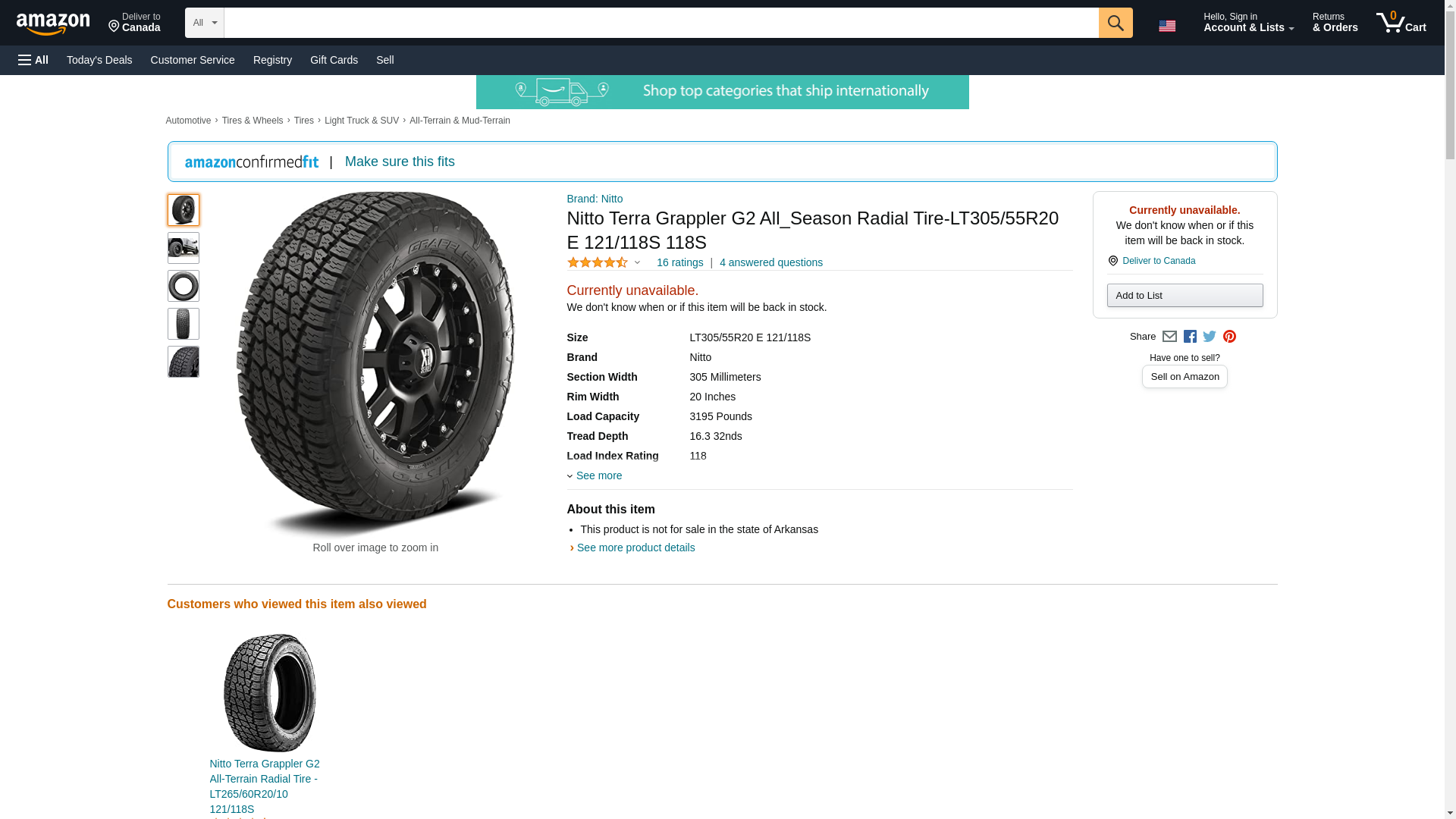Viewport: 1456px width, 819px height.
Task: Open Account & Lists menu
Action: click(x=1248, y=23)
